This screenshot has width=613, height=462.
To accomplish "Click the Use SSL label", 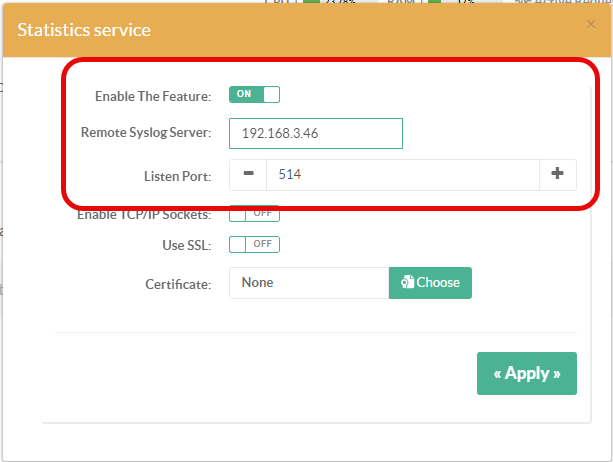I will (x=186, y=245).
